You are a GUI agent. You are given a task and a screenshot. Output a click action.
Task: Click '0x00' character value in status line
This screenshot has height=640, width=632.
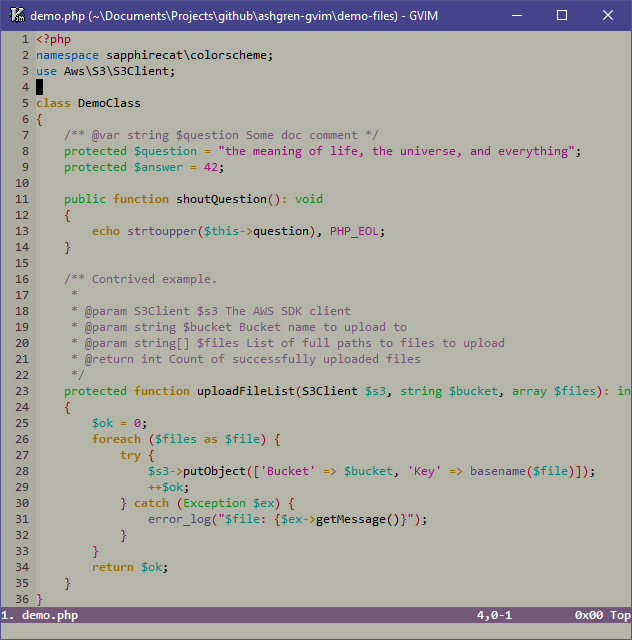589,615
